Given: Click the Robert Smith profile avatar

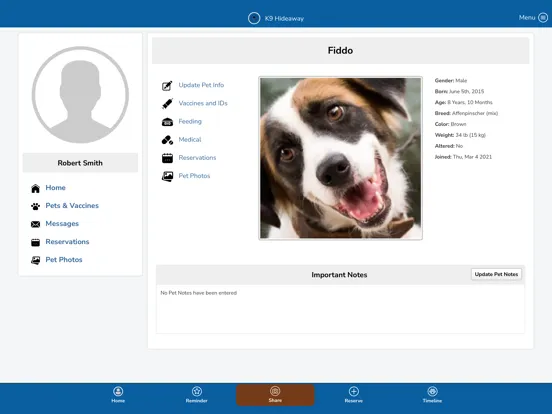Looking at the screenshot, I should [x=80, y=95].
